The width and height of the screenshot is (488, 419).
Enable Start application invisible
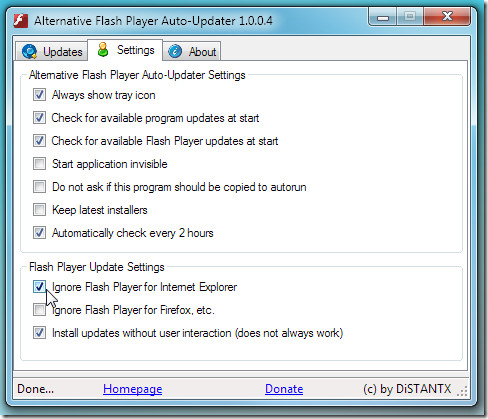tap(39, 164)
